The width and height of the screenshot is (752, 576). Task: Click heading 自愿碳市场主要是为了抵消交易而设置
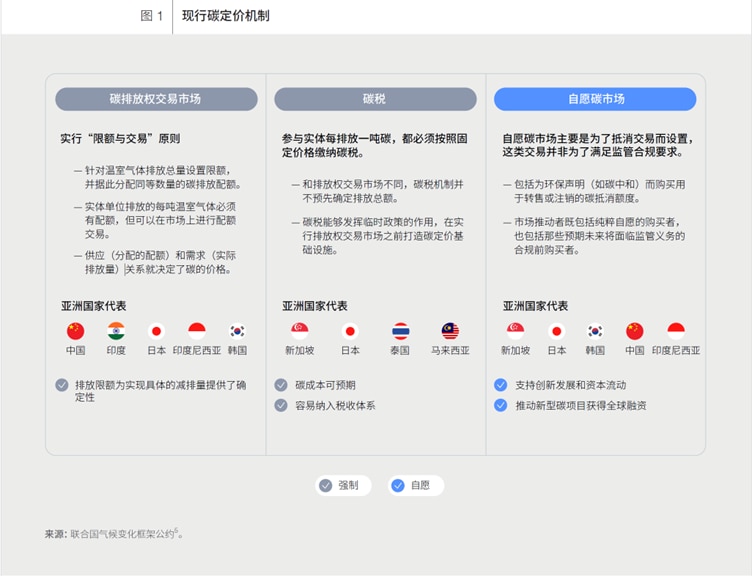point(598,145)
